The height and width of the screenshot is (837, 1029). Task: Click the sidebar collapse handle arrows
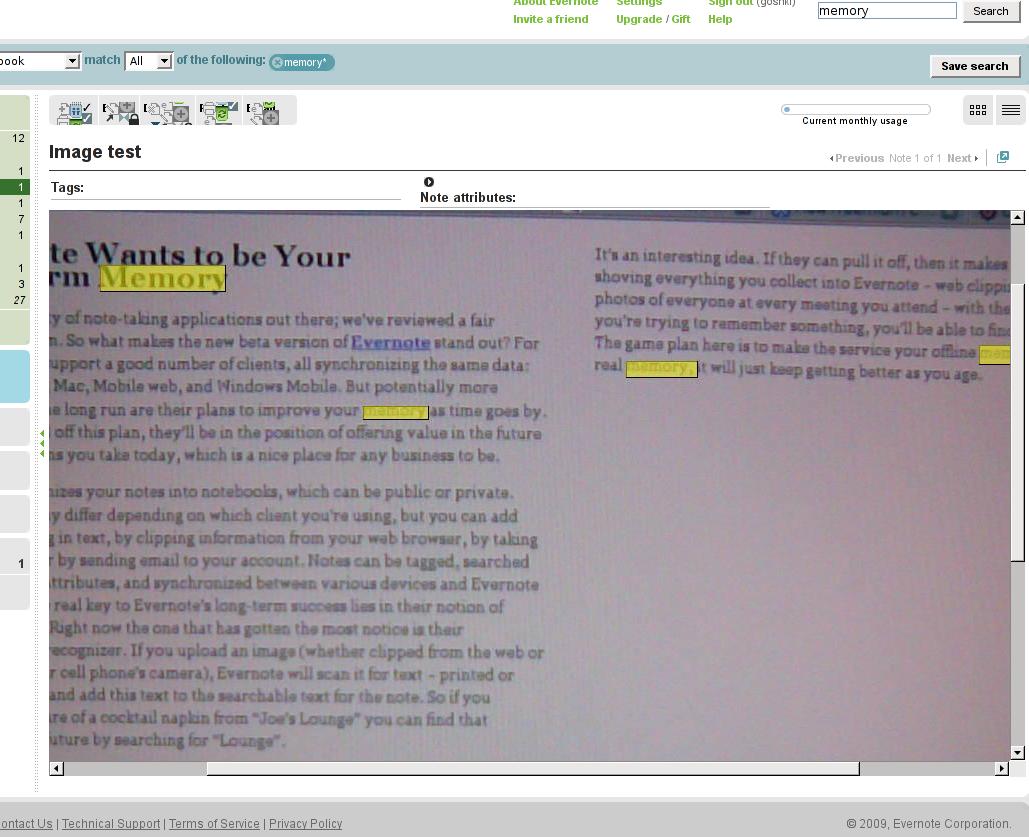(42, 443)
